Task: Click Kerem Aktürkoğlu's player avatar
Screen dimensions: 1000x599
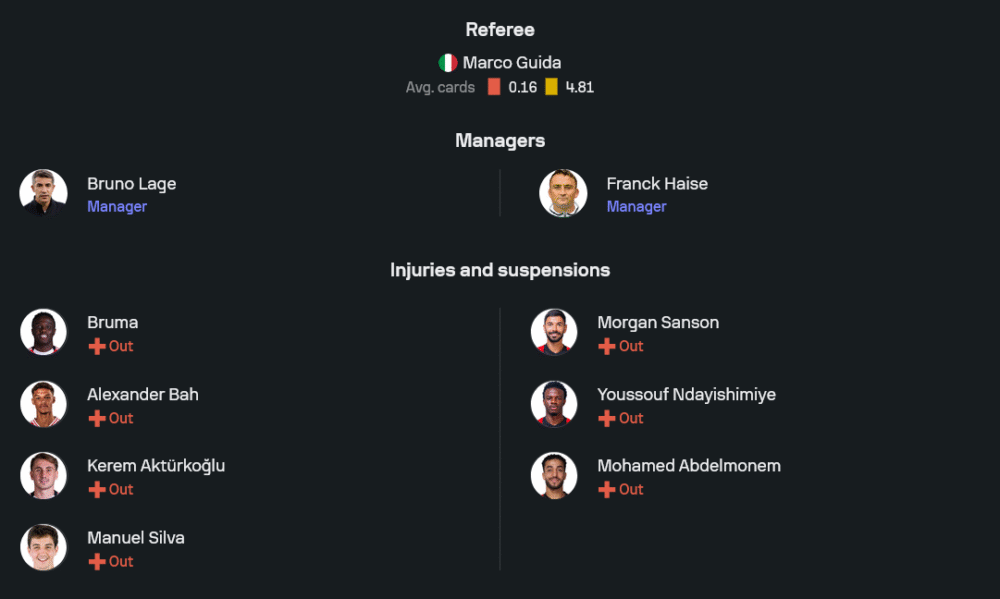Action: click(44, 476)
